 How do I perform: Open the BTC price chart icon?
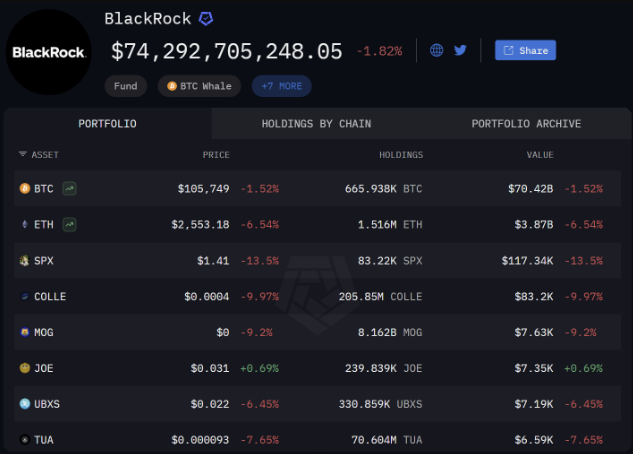coord(70,188)
